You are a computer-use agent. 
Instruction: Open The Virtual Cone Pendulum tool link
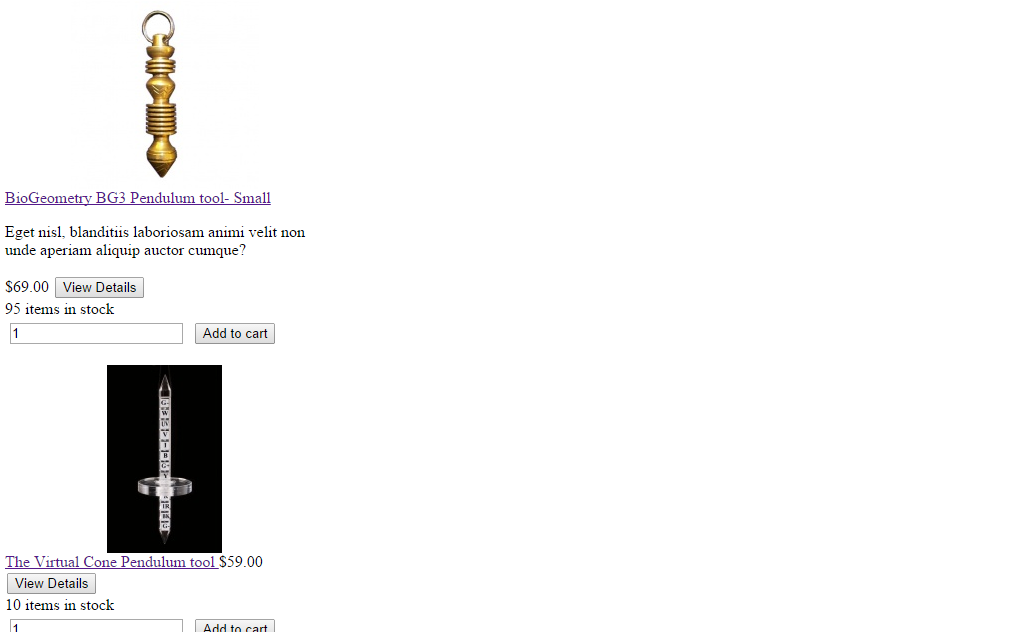coord(110,562)
